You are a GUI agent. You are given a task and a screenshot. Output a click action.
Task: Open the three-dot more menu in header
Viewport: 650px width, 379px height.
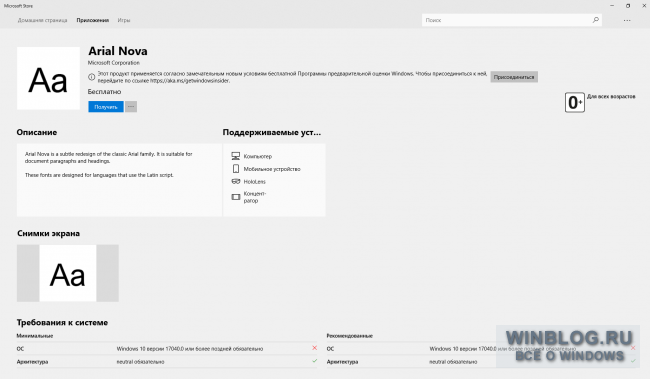click(627, 20)
